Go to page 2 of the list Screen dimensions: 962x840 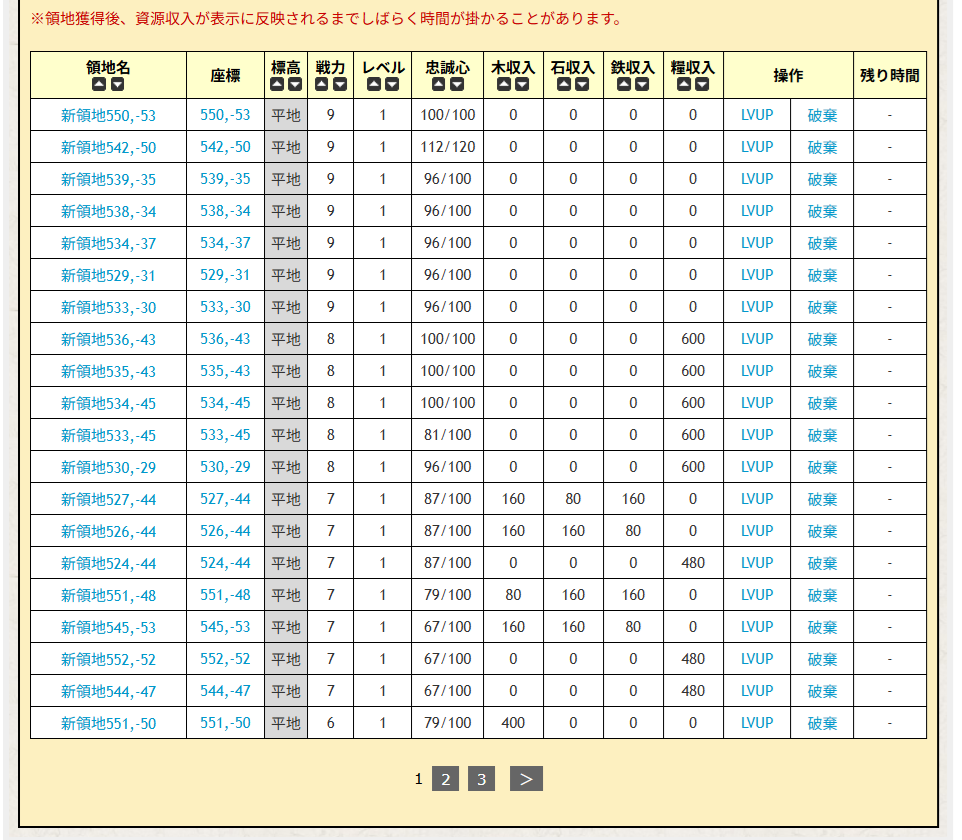tap(445, 779)
